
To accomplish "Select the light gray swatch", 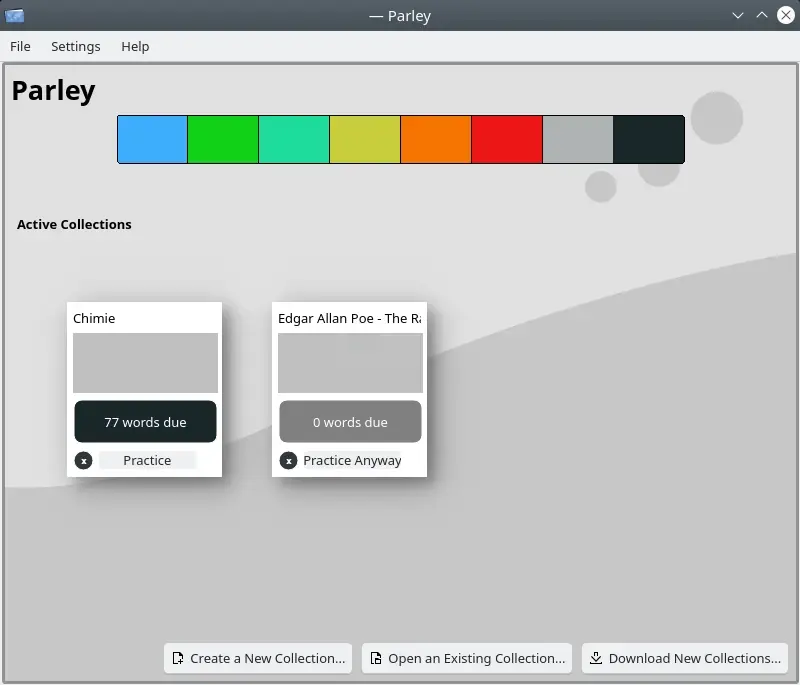I will tap(578, 139).
